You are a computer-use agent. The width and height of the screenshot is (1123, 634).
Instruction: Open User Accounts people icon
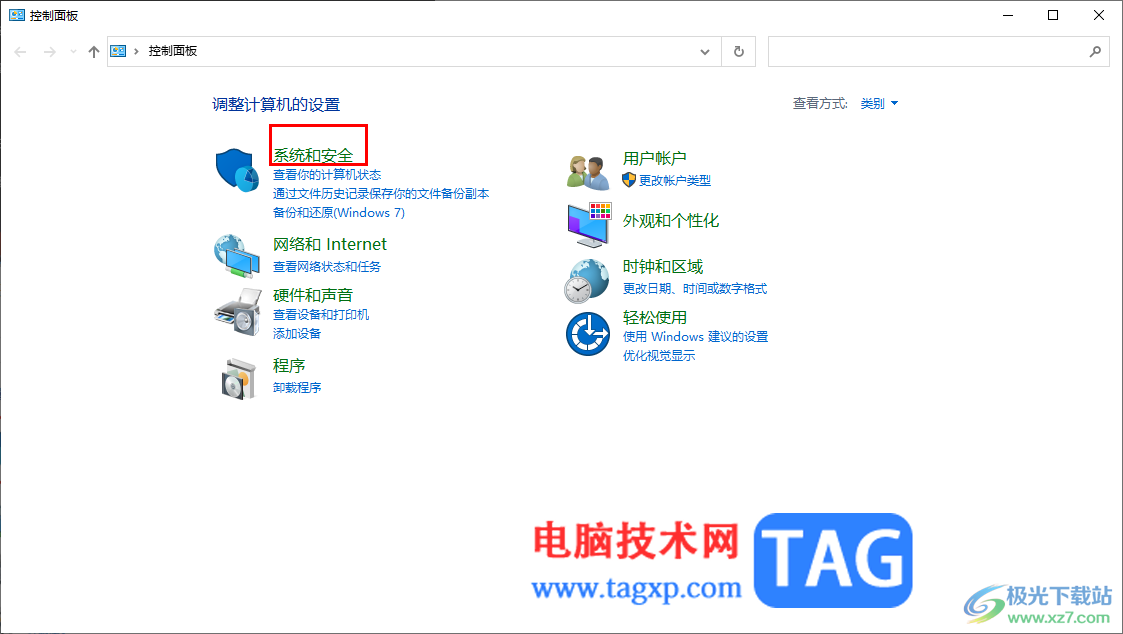(x=588, y=172)
